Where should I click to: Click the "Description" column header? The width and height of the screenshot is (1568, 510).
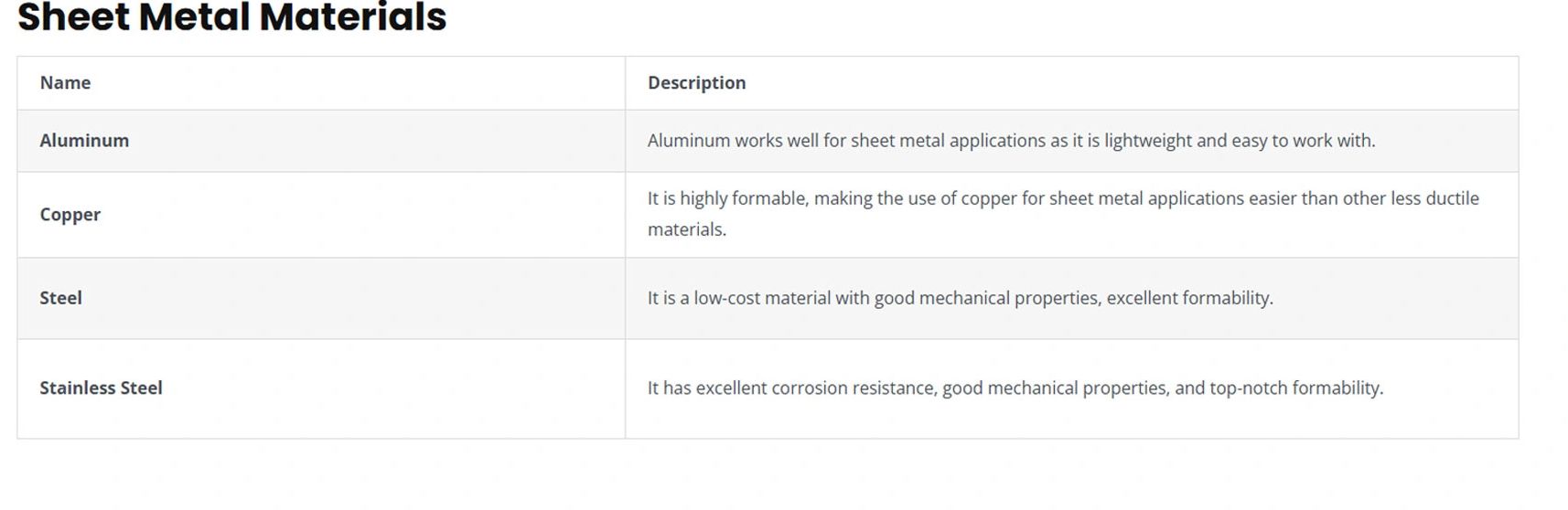[696, 83]
